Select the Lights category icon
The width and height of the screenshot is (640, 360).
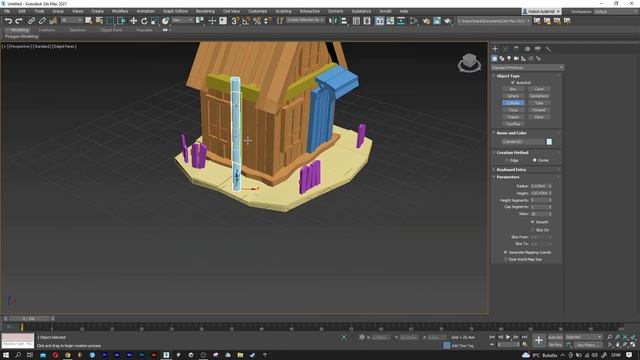point(509,59)
